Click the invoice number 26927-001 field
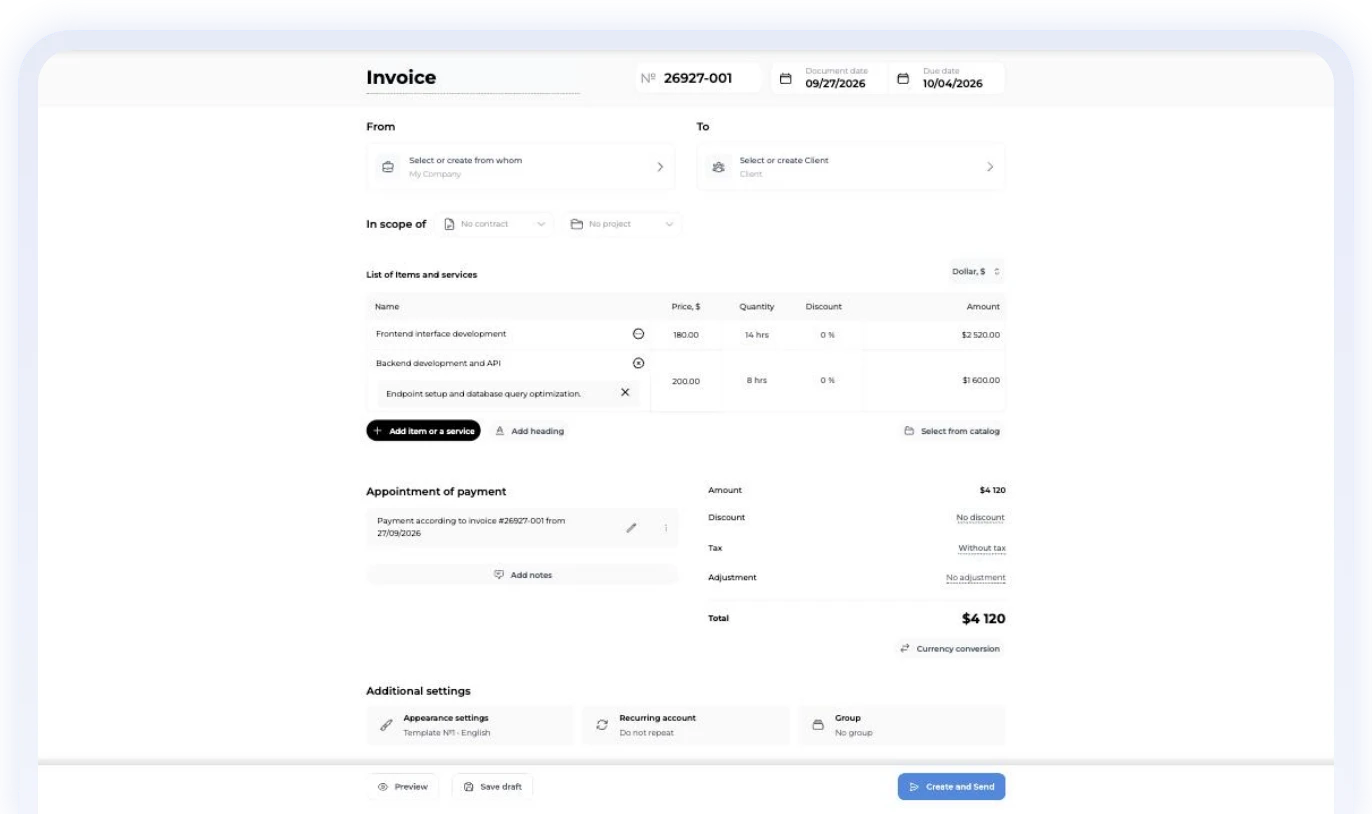Image resolution: width=1372 pixels, height=814 pixels. click(699, 79)
